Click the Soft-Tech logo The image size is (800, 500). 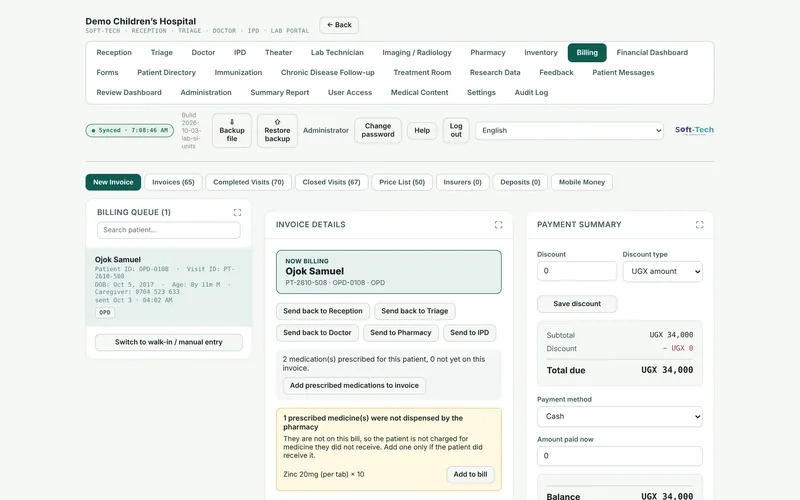point(694,130)
